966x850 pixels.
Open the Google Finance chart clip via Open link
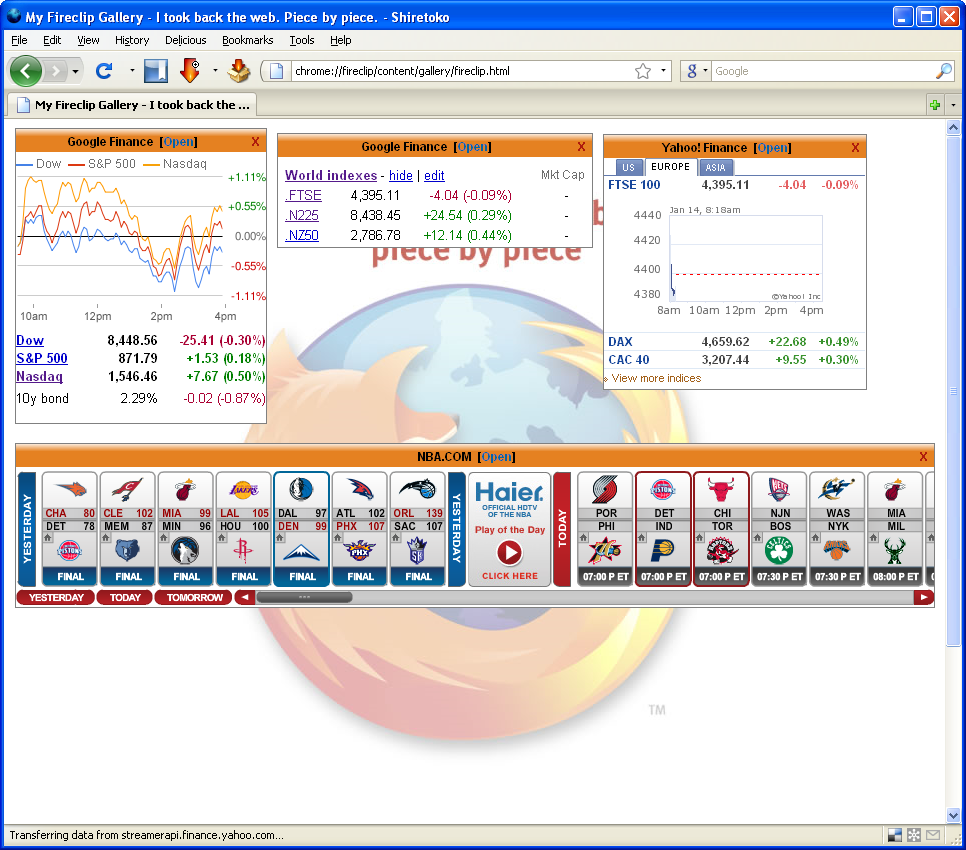(179, 142)
